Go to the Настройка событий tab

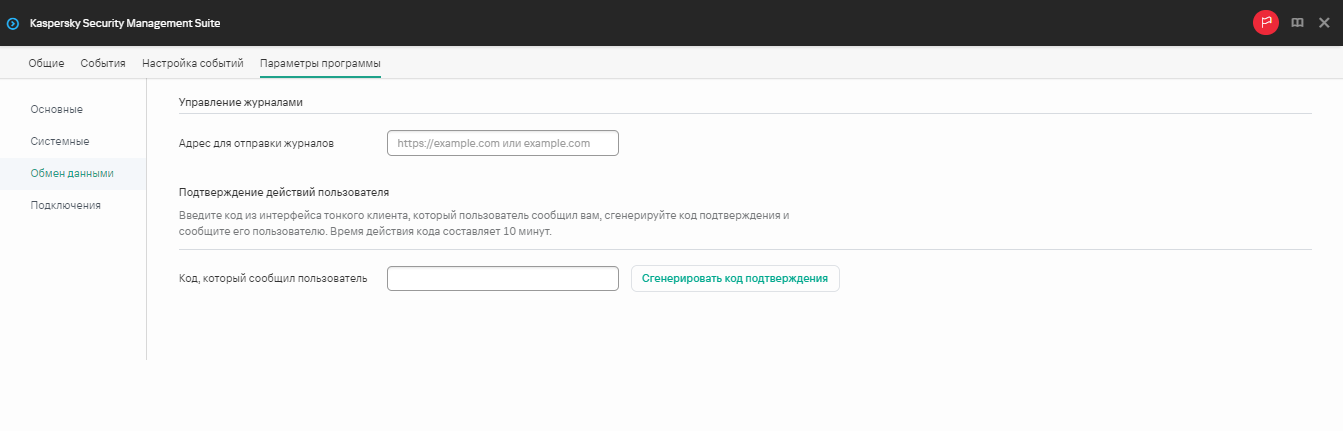(193, 63)
